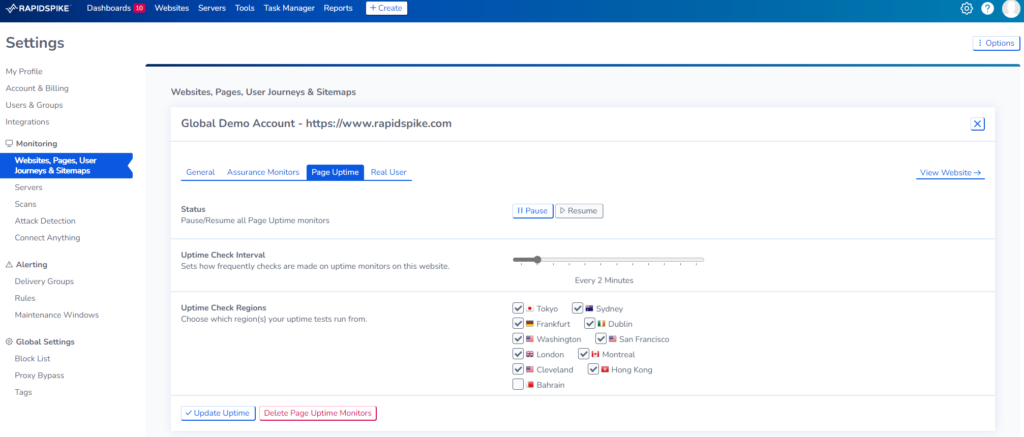Open Dashboards in the top navigation

click(x=109, y=8)
